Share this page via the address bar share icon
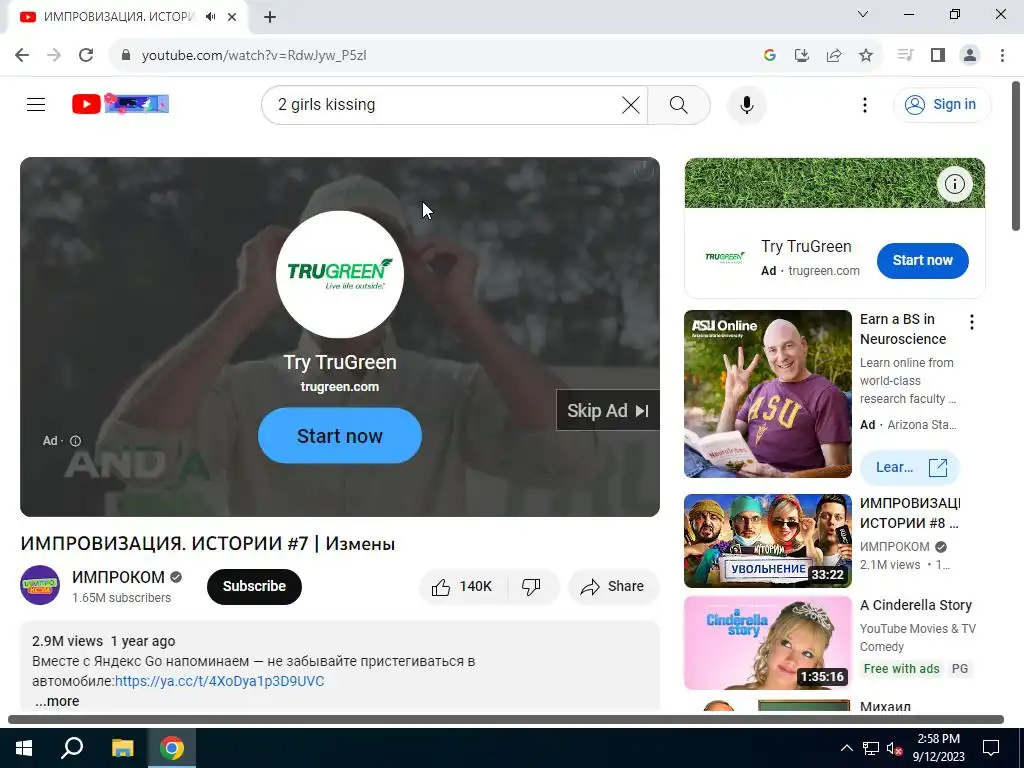This screenshot has height=768, width=1024. tap(834, 55)
